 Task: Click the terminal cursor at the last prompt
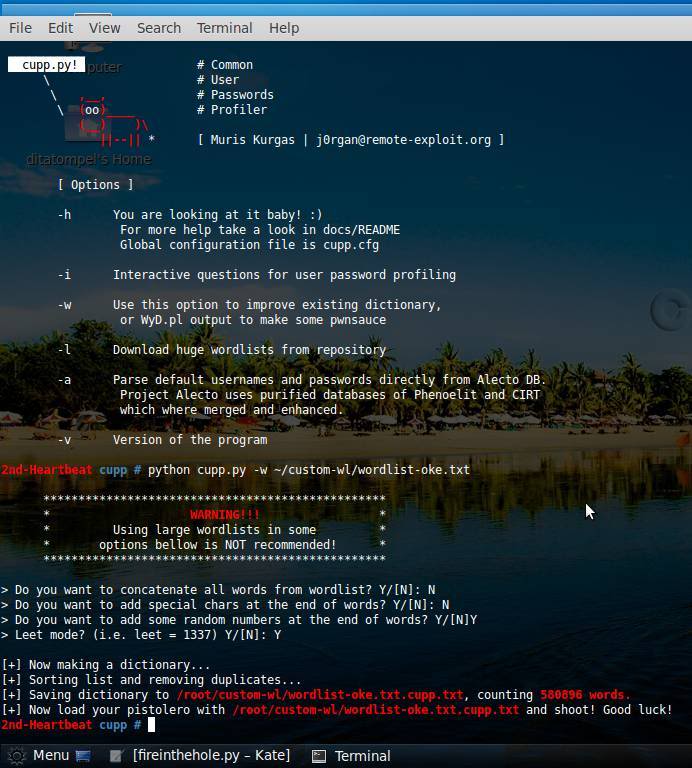(x=151, y=725)
